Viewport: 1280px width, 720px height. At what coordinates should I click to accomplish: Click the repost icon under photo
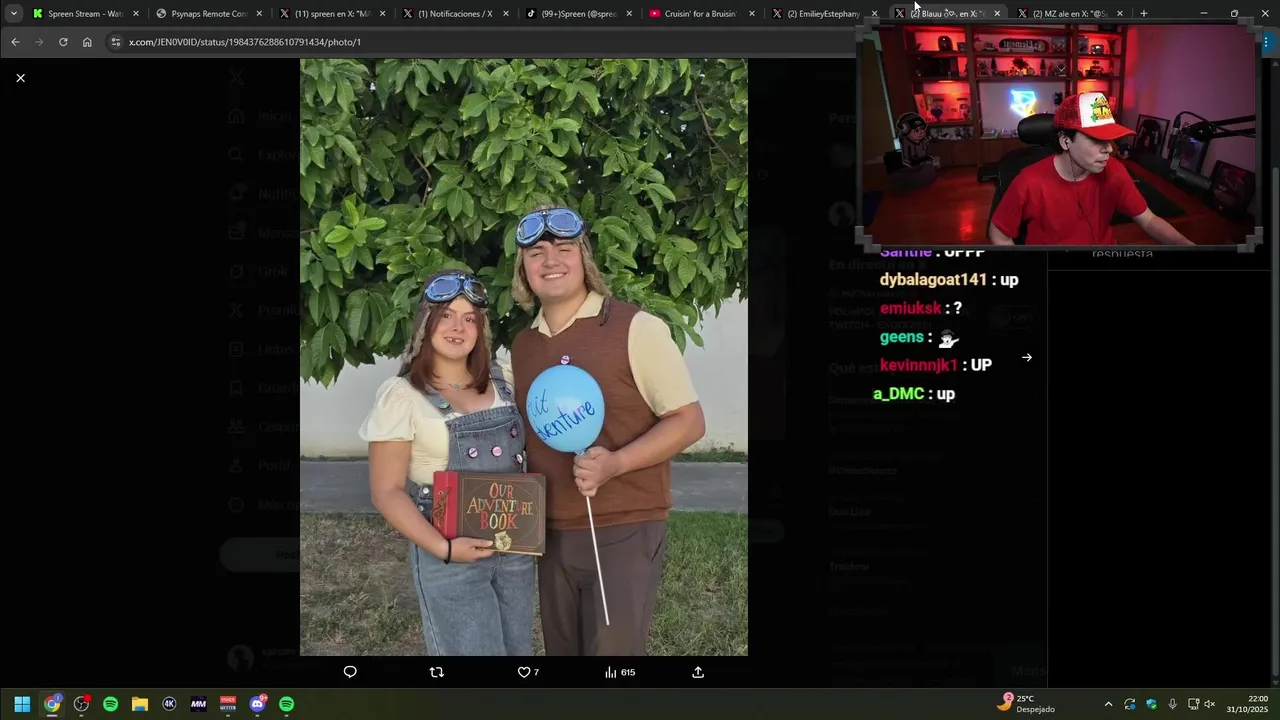tap(436, 672)
